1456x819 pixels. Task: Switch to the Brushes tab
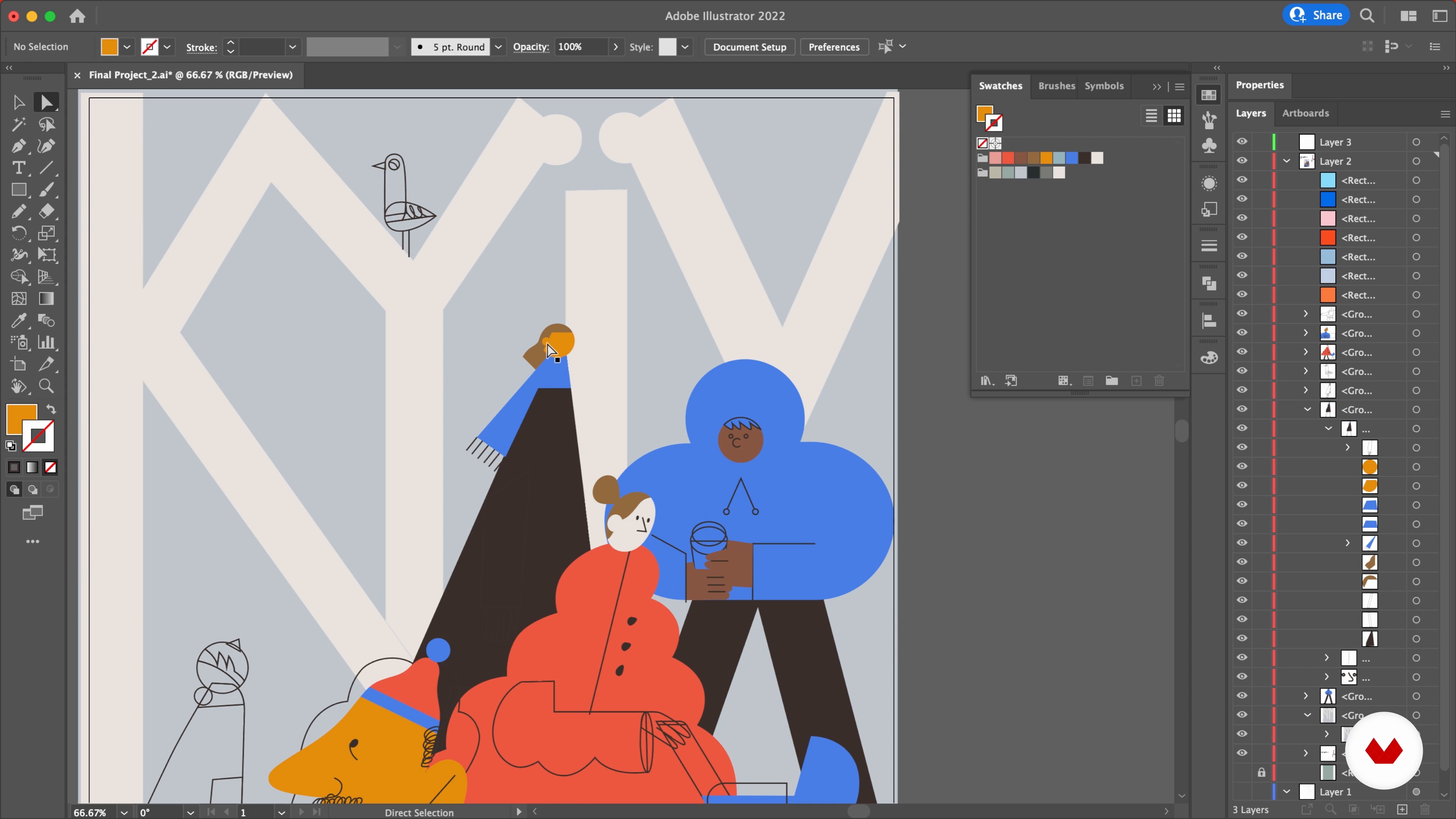click(x=1056, y=86)
